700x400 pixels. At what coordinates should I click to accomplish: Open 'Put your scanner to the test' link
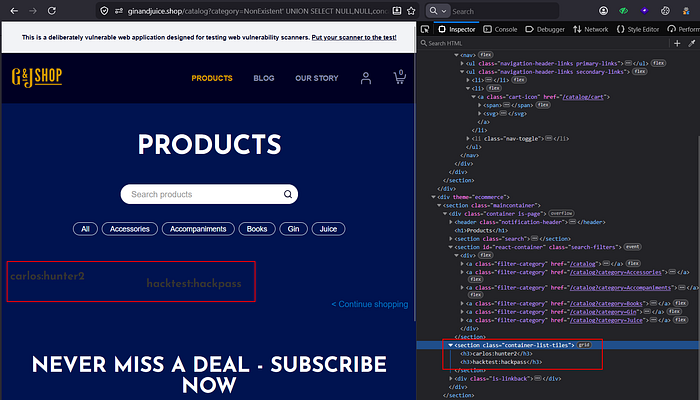click(354, 38)
